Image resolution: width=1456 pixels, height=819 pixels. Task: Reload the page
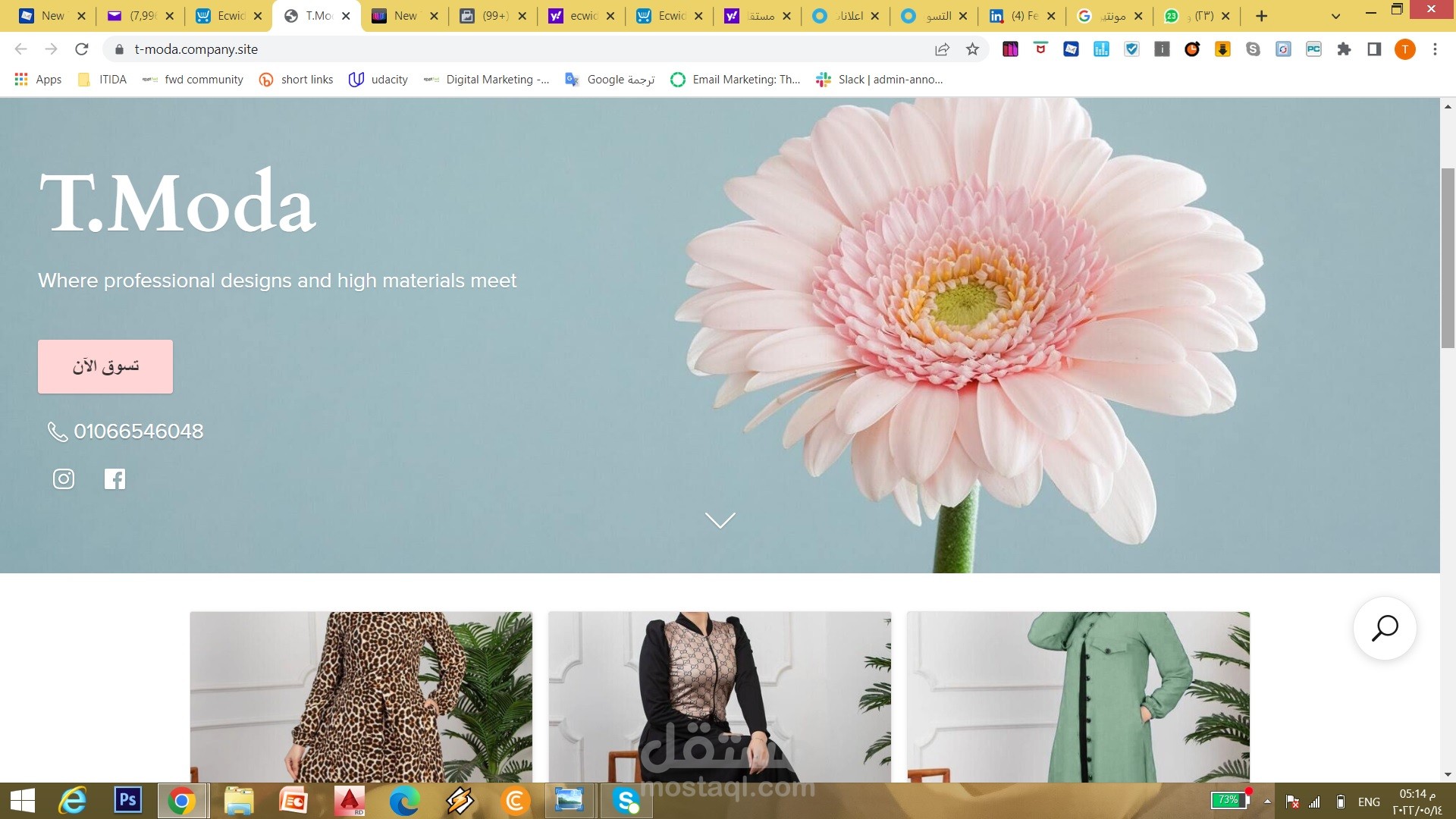point(82,49)
